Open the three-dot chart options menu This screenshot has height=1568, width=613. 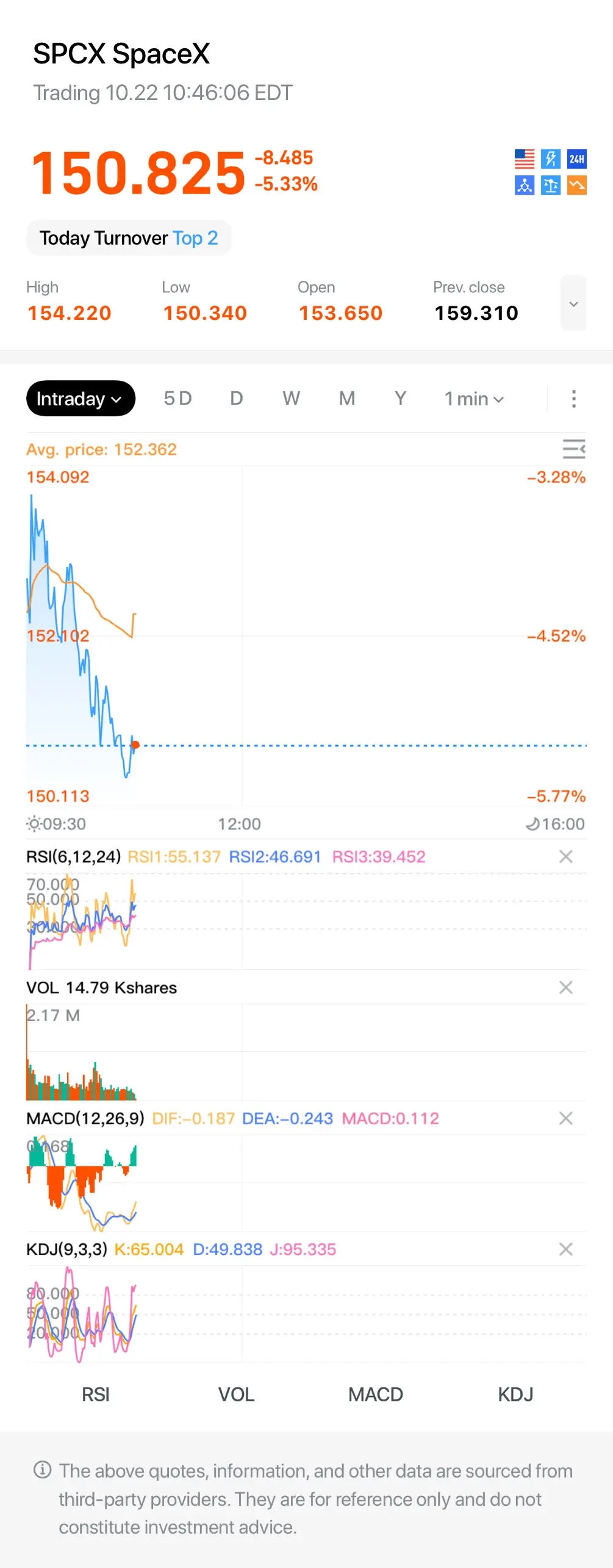(x=573, y=399)
